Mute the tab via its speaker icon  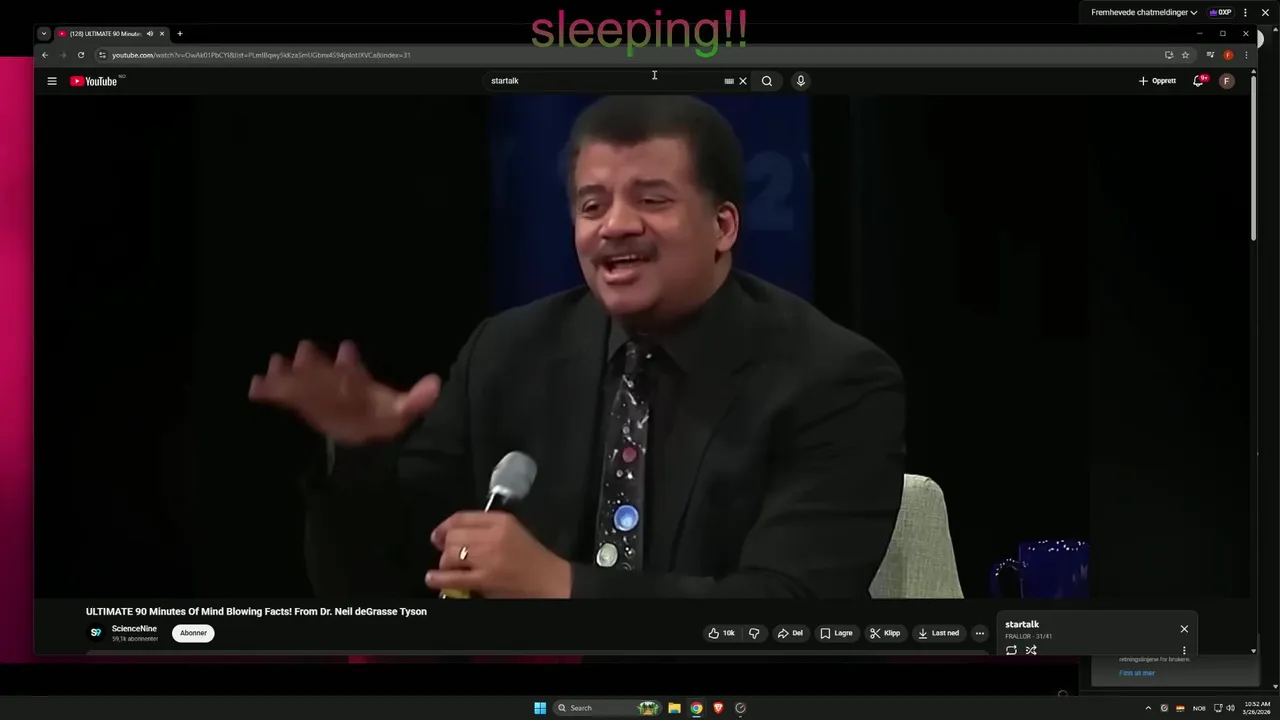pos(150,34)
